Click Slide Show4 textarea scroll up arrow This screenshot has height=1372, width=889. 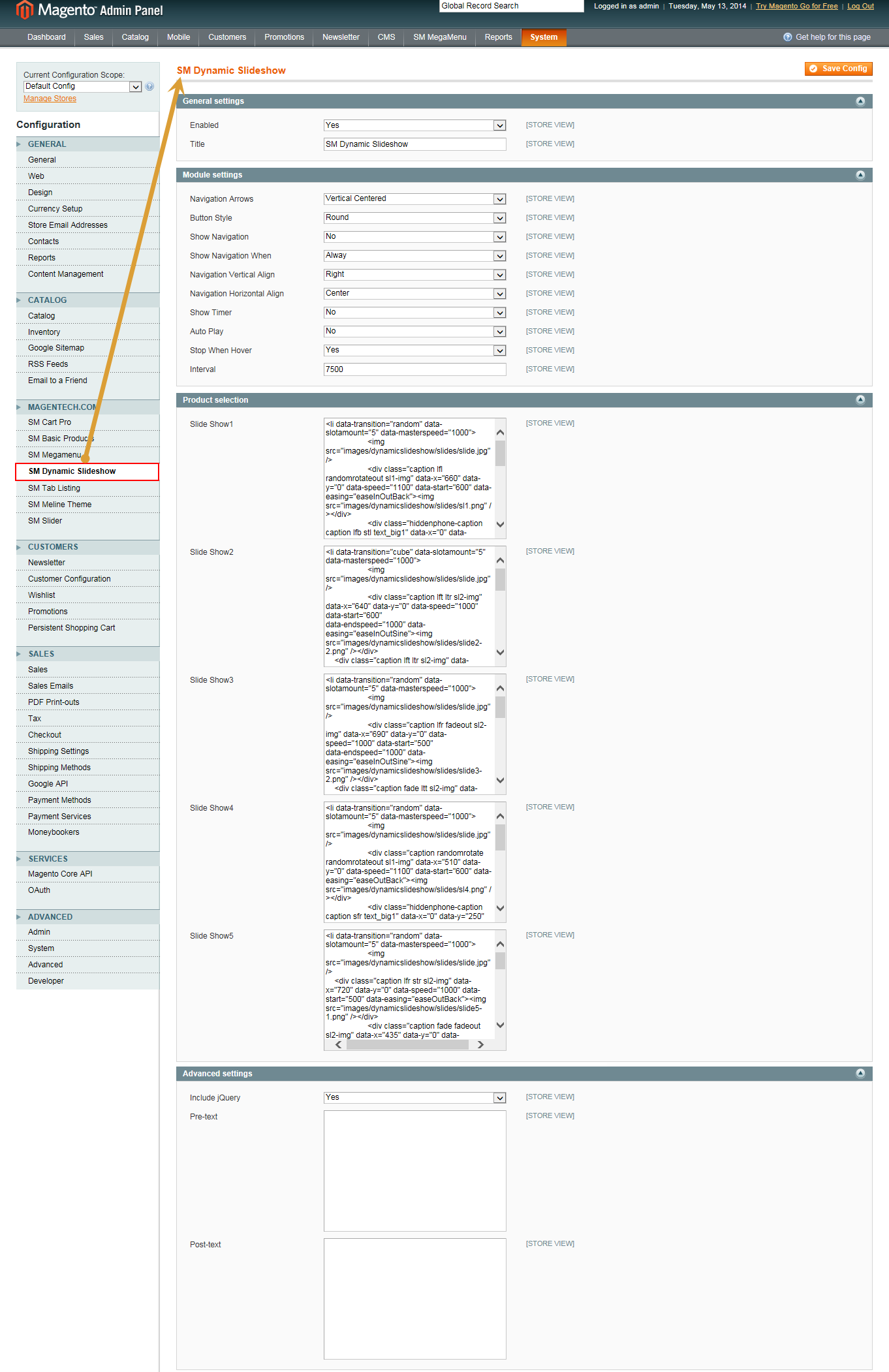[500, 816]
